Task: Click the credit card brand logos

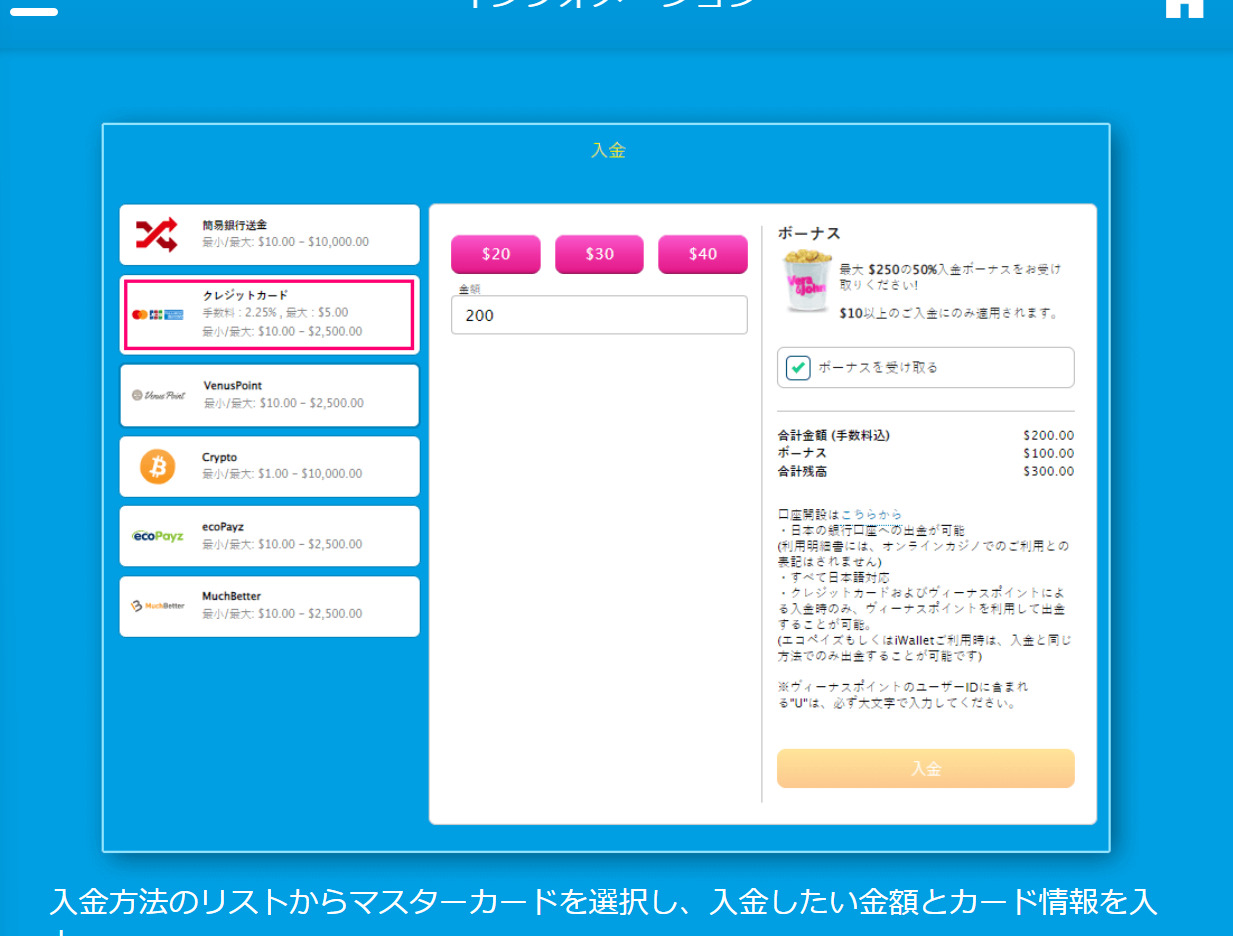Action: click(x=158, y=314)
